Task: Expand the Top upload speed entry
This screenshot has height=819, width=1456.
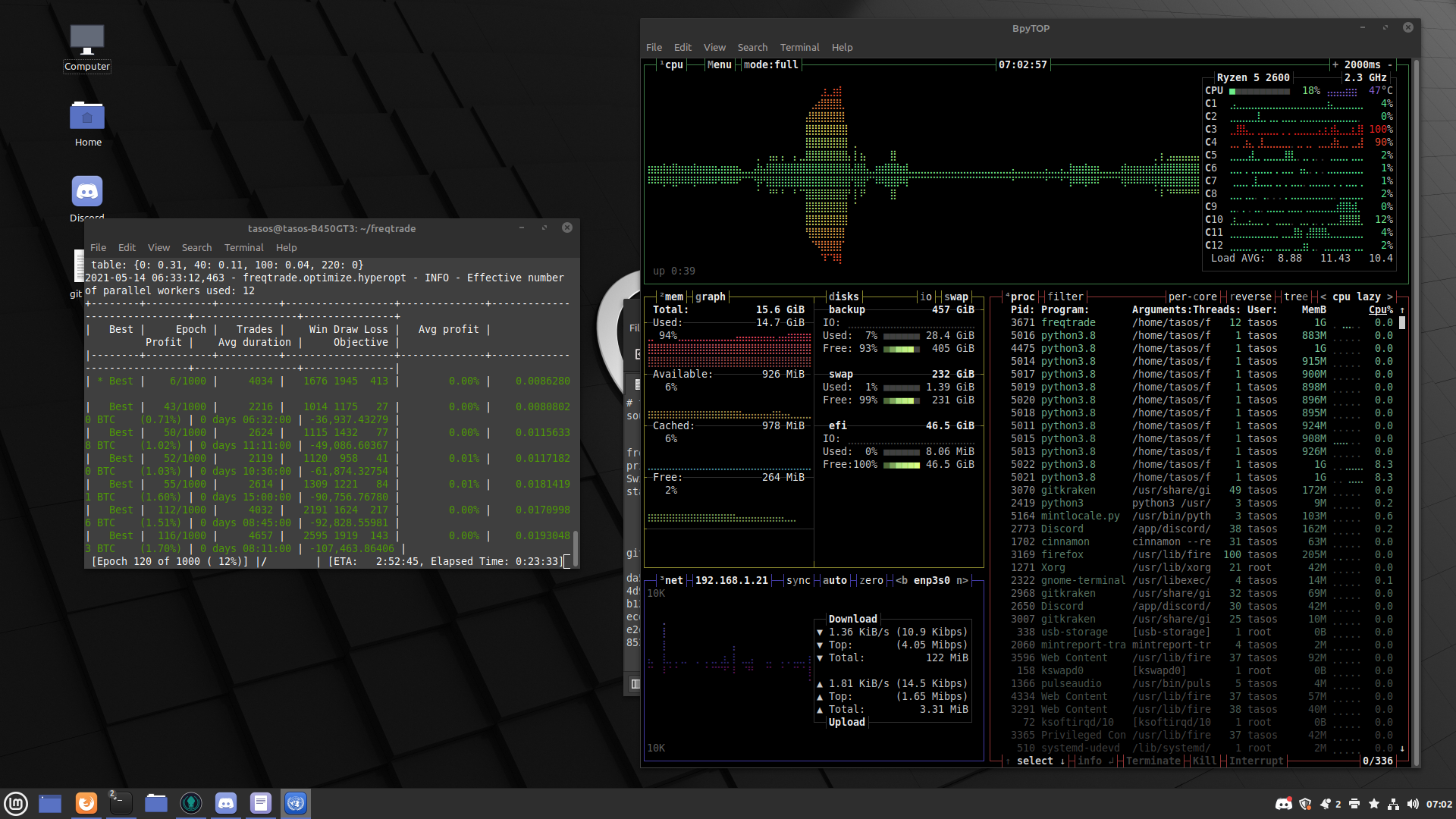Action: pos(820,696)
